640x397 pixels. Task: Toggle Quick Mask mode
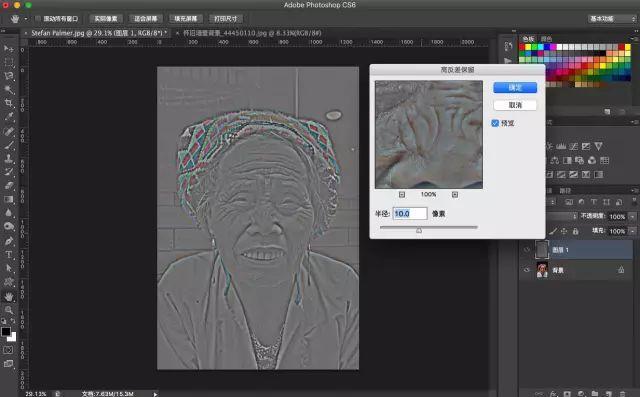(x=8, y=350)
